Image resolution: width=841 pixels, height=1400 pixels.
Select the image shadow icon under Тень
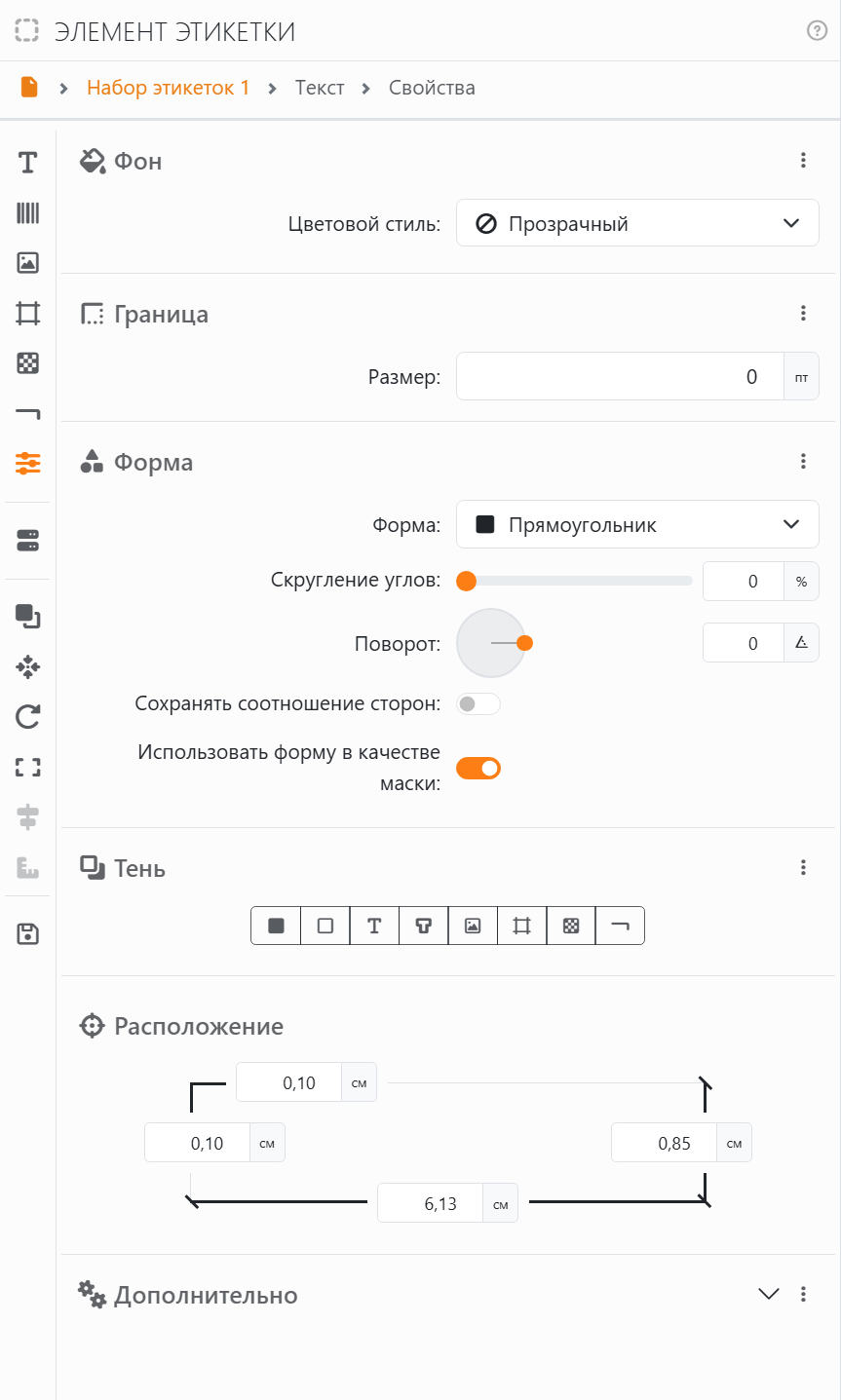pos(473,926)
